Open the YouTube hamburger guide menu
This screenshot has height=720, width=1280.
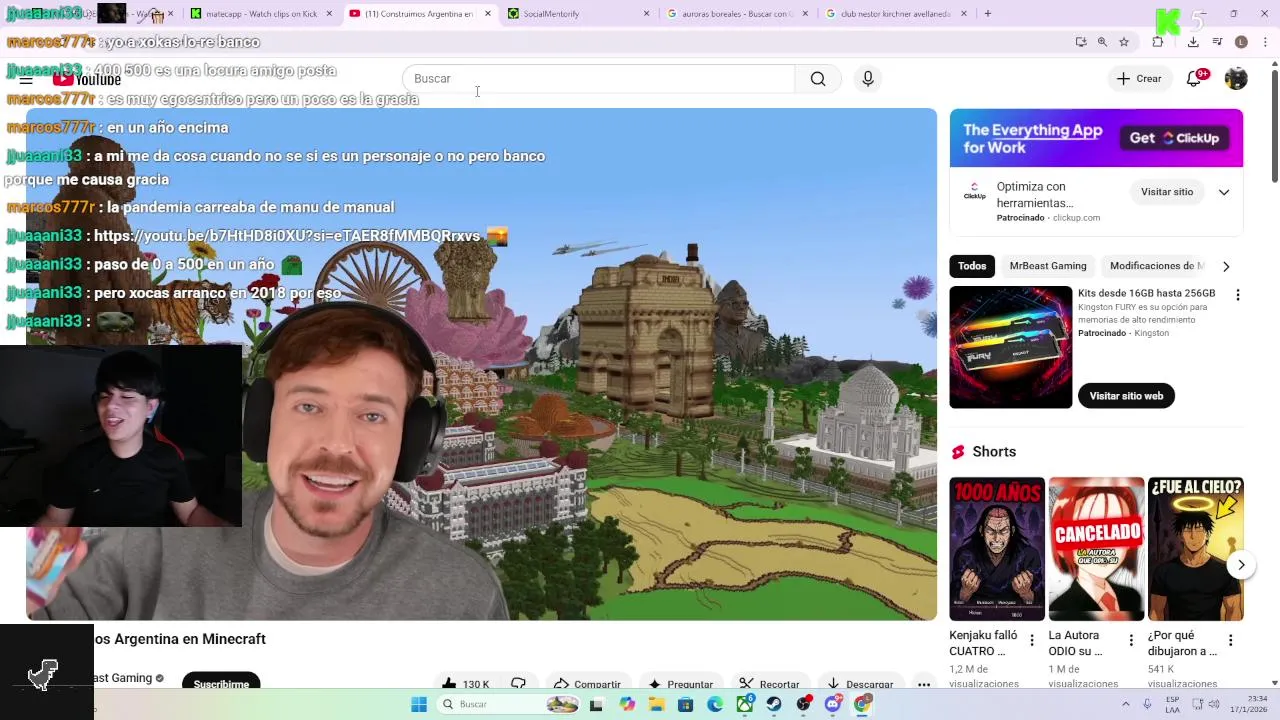click(x=26, y=79)
